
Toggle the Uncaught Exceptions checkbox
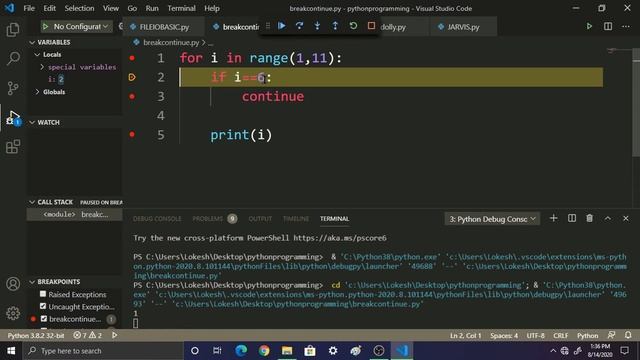(x=43, y=306)
